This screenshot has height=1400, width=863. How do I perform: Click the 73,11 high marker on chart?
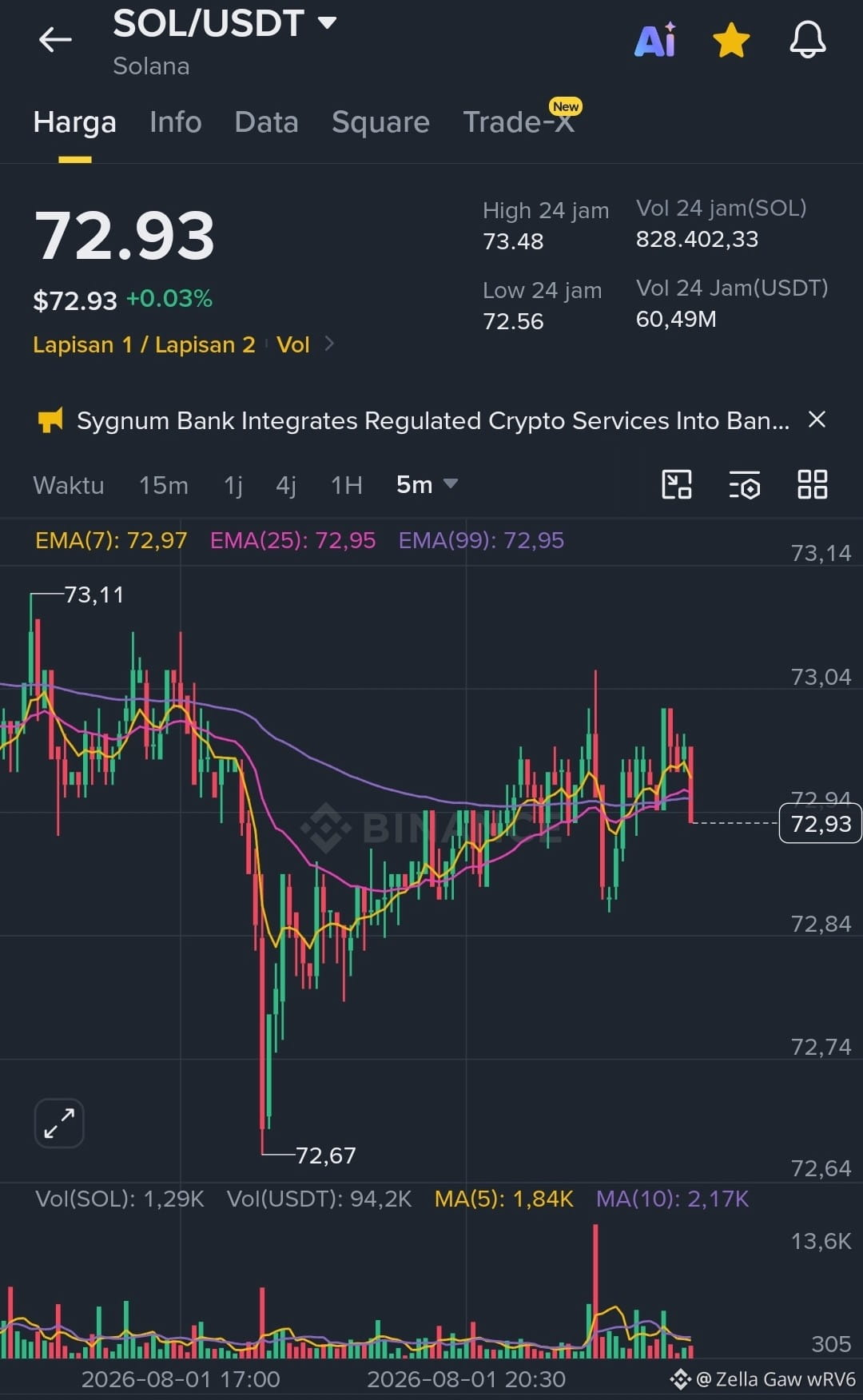pyautogui.click(x=93, y=595)
